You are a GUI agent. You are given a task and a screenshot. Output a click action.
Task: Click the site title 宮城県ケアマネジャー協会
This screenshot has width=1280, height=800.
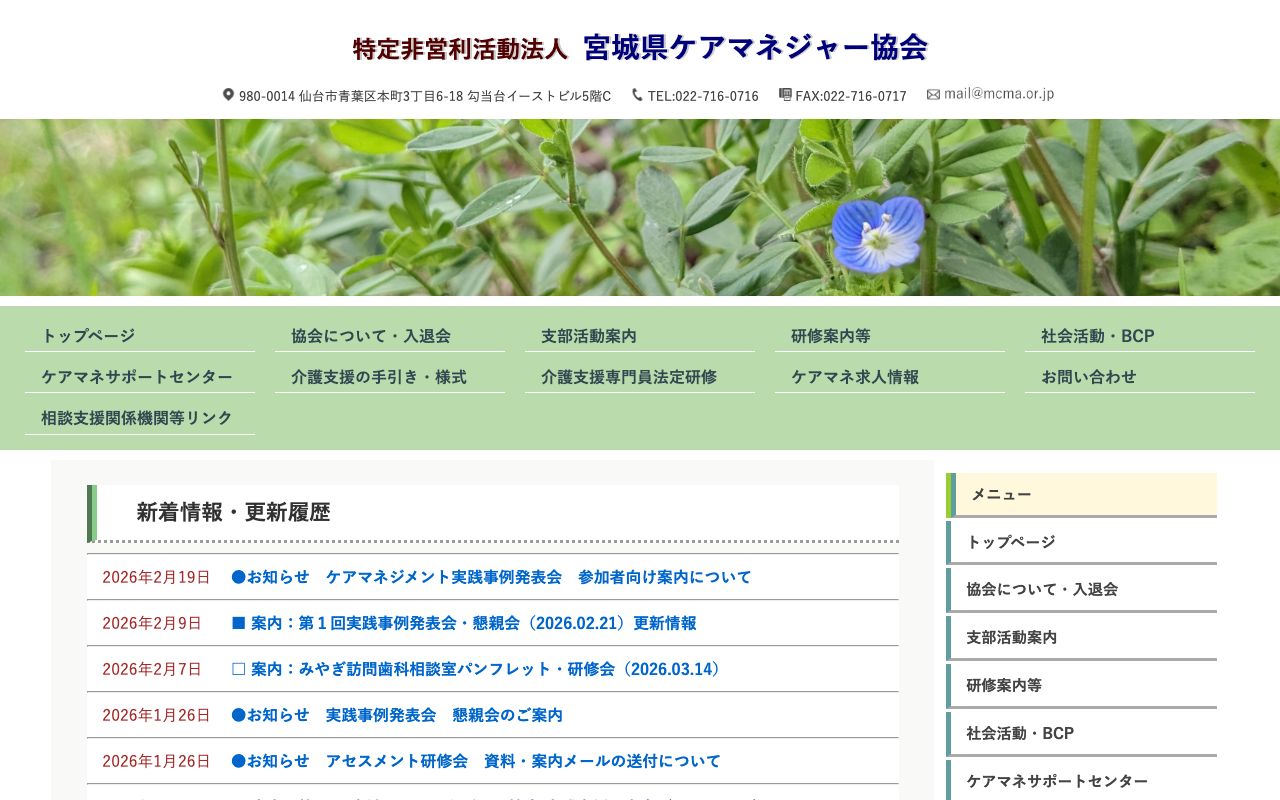pyautogui.click(x=756, y=46)
